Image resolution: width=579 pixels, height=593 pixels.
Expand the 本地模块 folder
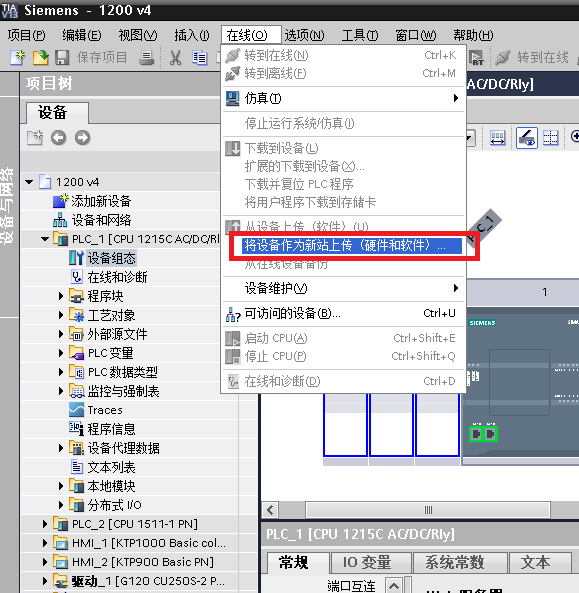(x=61, y=486)
